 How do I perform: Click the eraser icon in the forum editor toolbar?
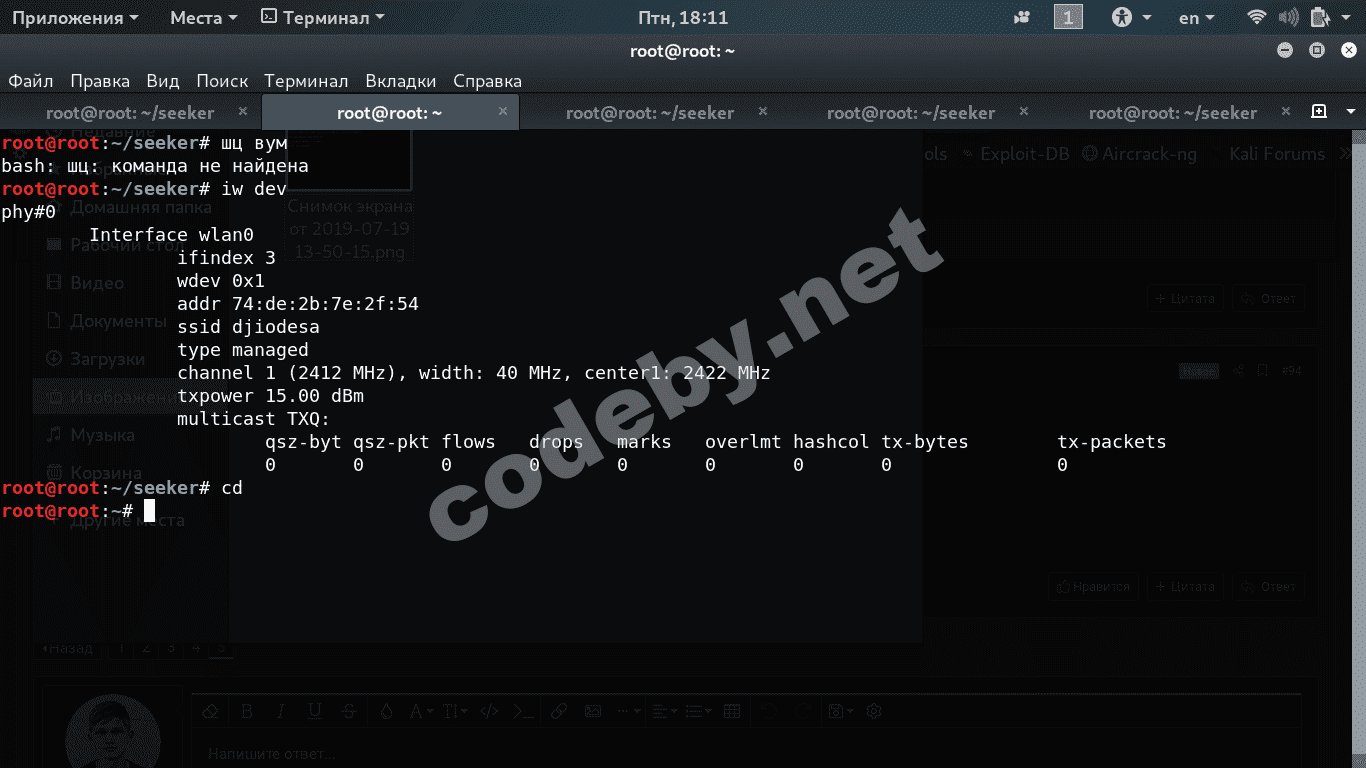(x=210, y=711)
